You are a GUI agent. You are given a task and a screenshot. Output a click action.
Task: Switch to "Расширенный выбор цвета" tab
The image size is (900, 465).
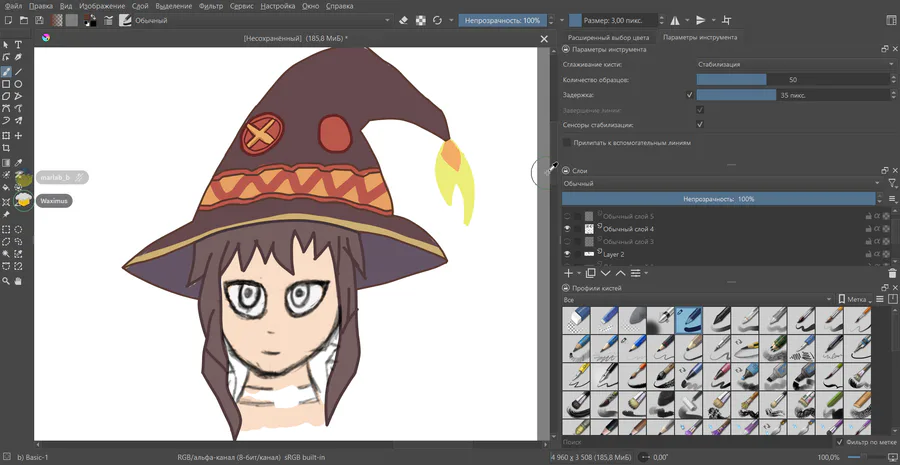(609, 37)
